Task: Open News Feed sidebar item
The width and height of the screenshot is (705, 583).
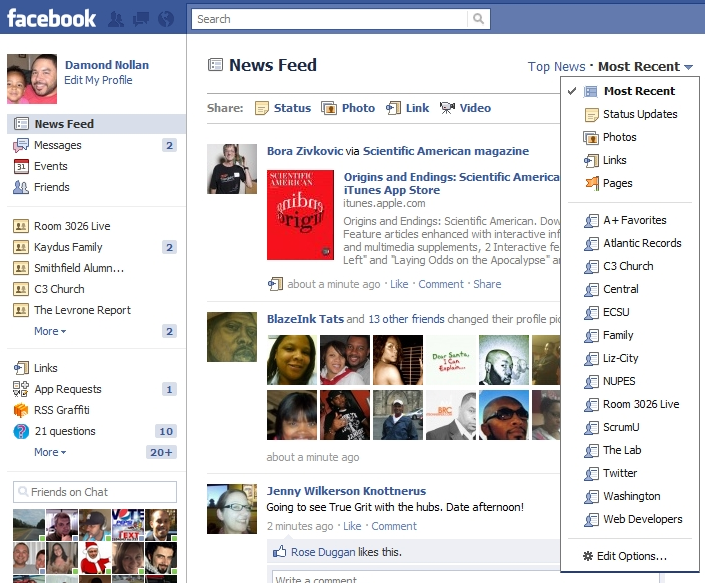Action: click(x=96, y=124)
